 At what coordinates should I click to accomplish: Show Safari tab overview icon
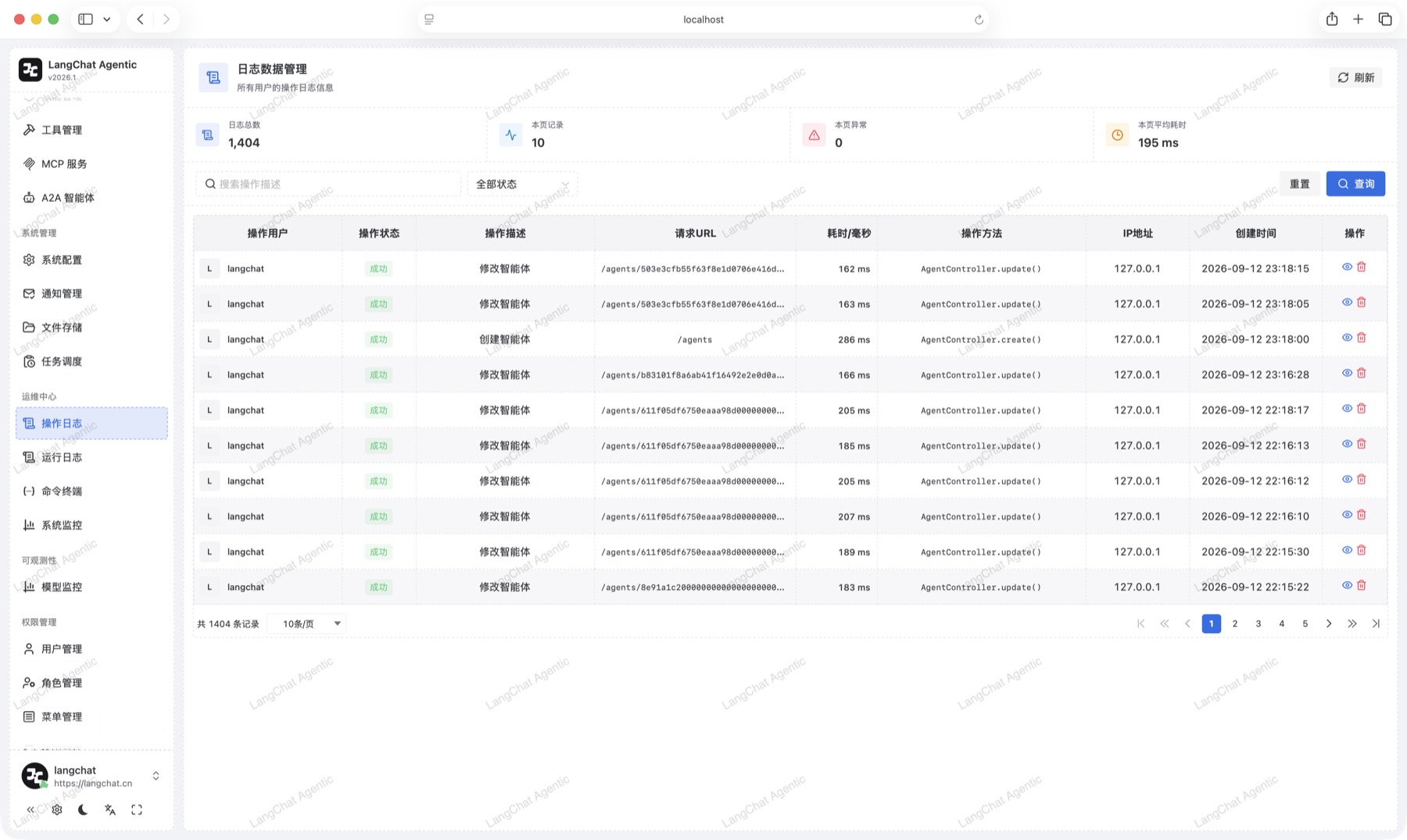click(1385, 19)
